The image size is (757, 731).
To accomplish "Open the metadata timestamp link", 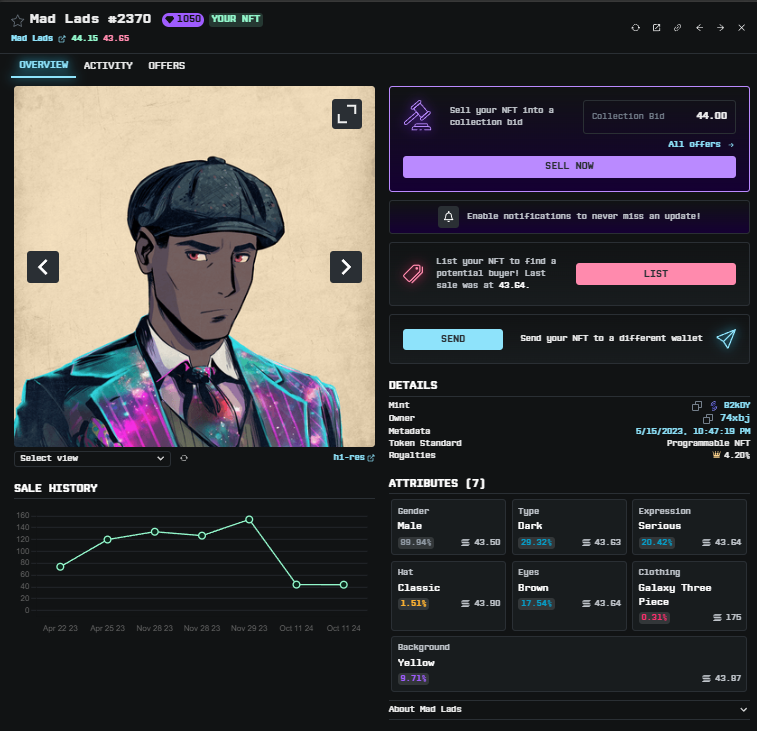I will [693, 431].
